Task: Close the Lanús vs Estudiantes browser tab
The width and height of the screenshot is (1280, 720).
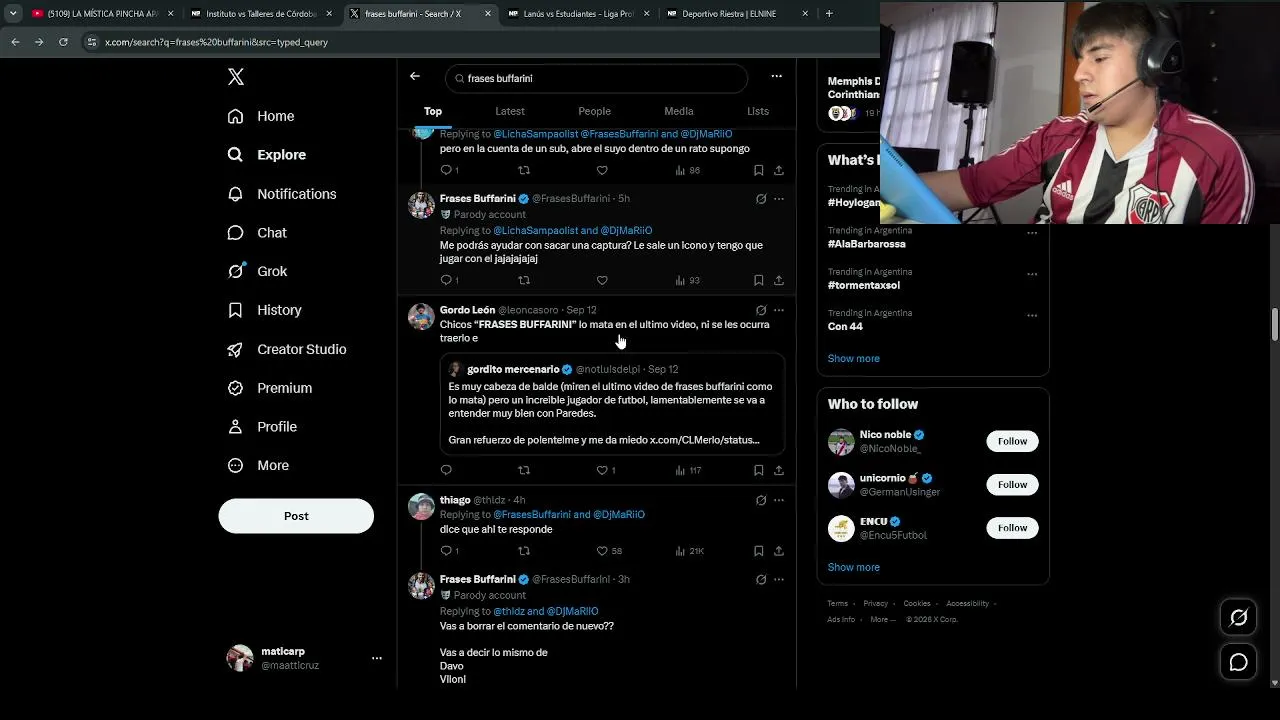Action: click(646, 14)
